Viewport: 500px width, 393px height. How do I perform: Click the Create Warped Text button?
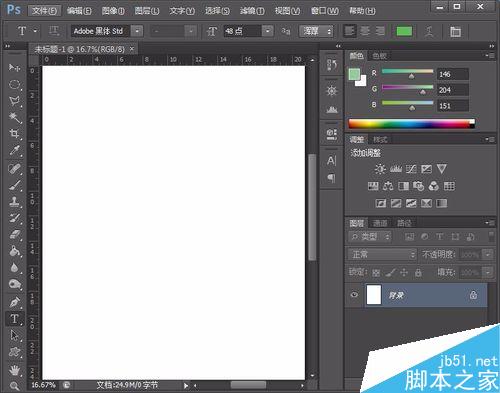[429, 32]
